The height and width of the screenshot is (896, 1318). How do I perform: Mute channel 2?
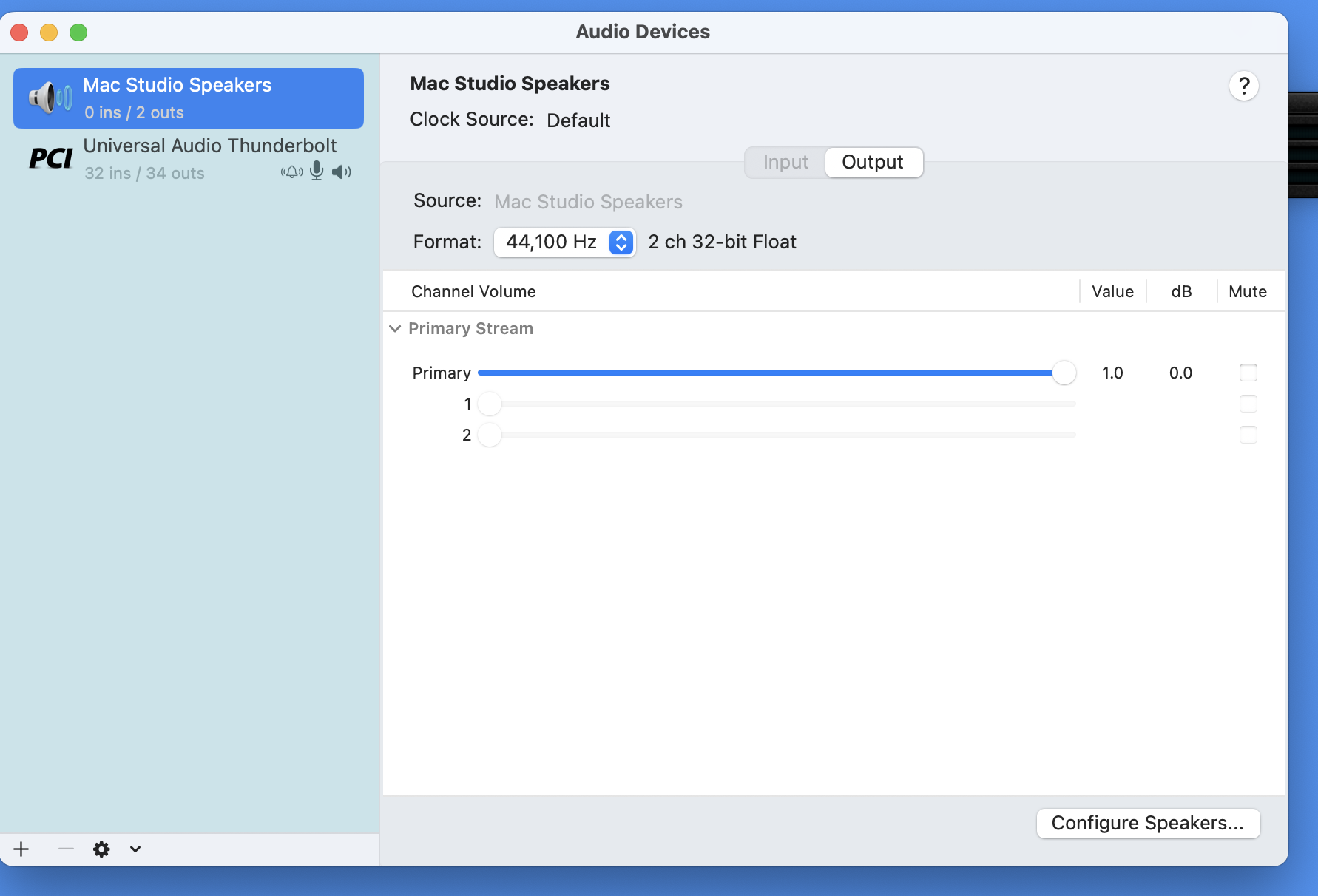pyautogui.click(x=1249, y=435)
